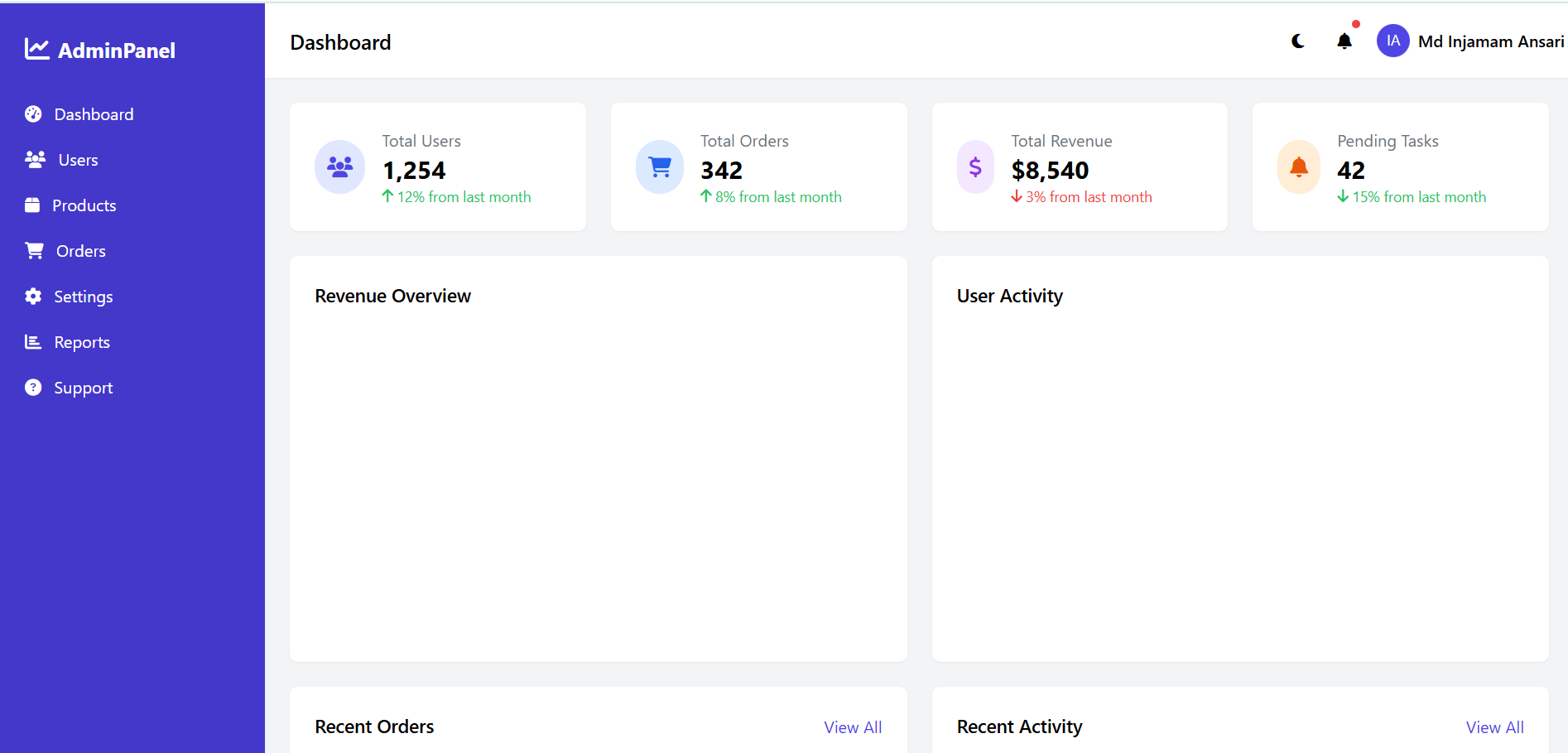Click the bell icon on Pending Tasks card
The height and width of the screenshot is (753, 1568).
tap(1298, 167)
